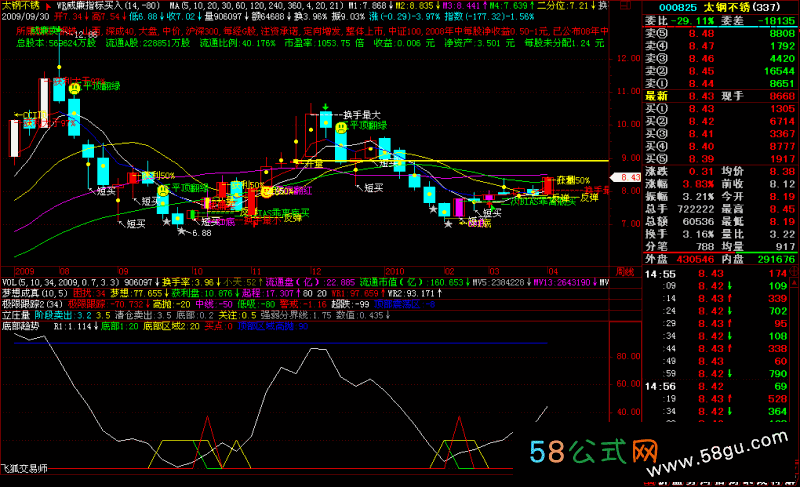Click the 市盈率:1053.75 倍 text

324,43
